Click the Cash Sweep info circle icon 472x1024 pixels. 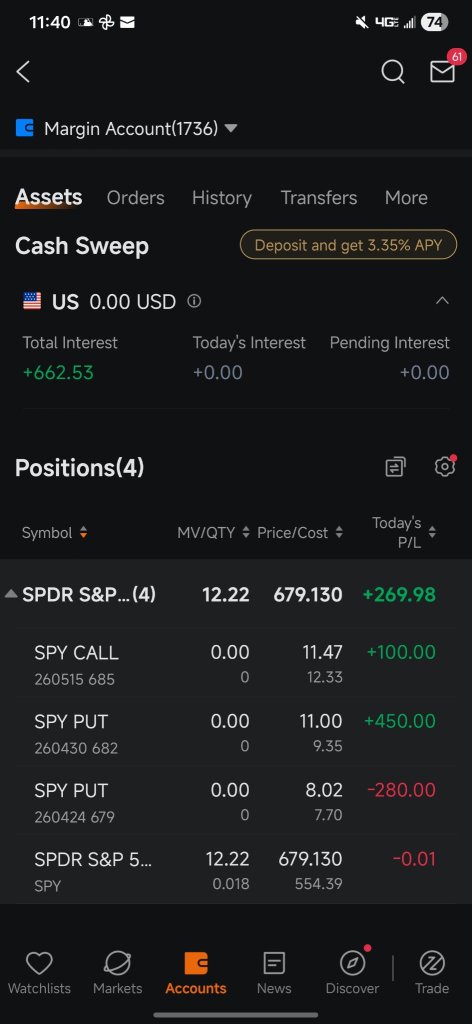194,301
